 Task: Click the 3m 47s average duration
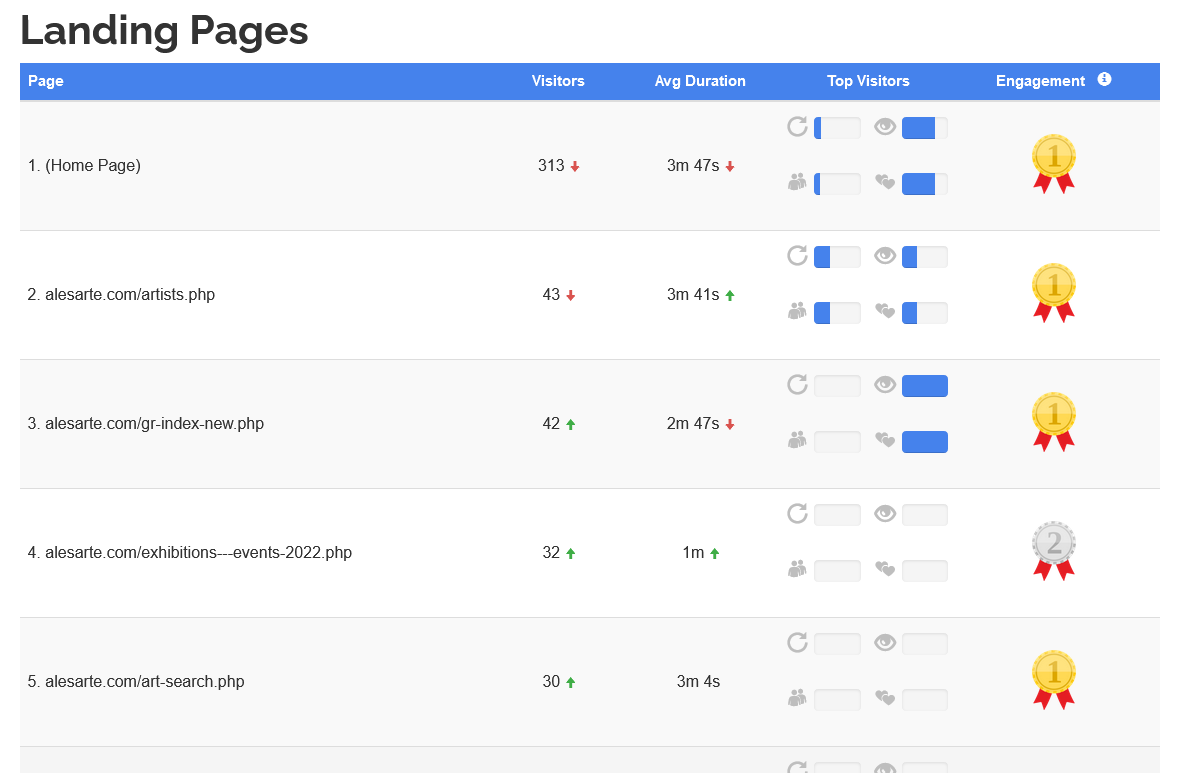pos(693,165)
